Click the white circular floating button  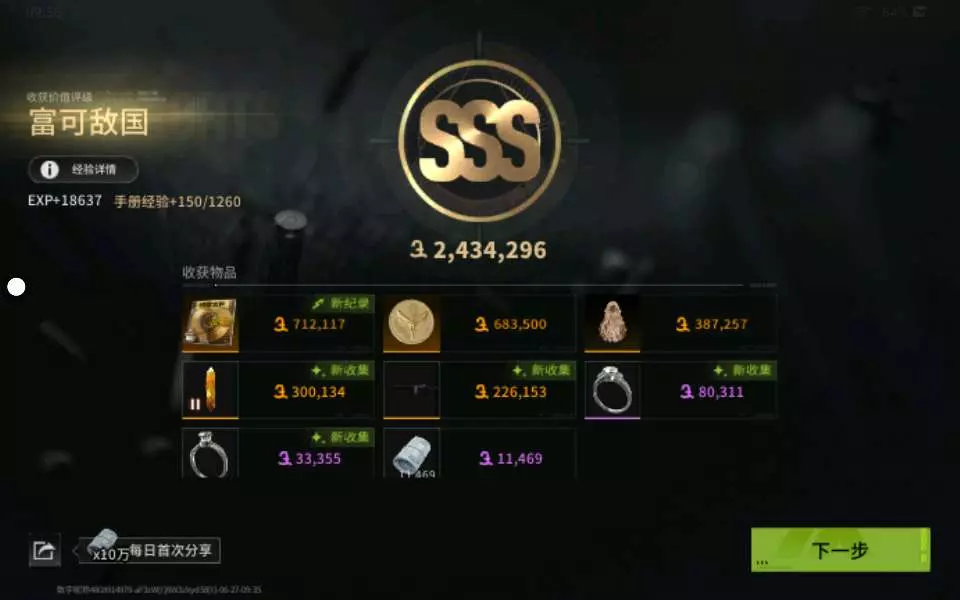[16, 287]
